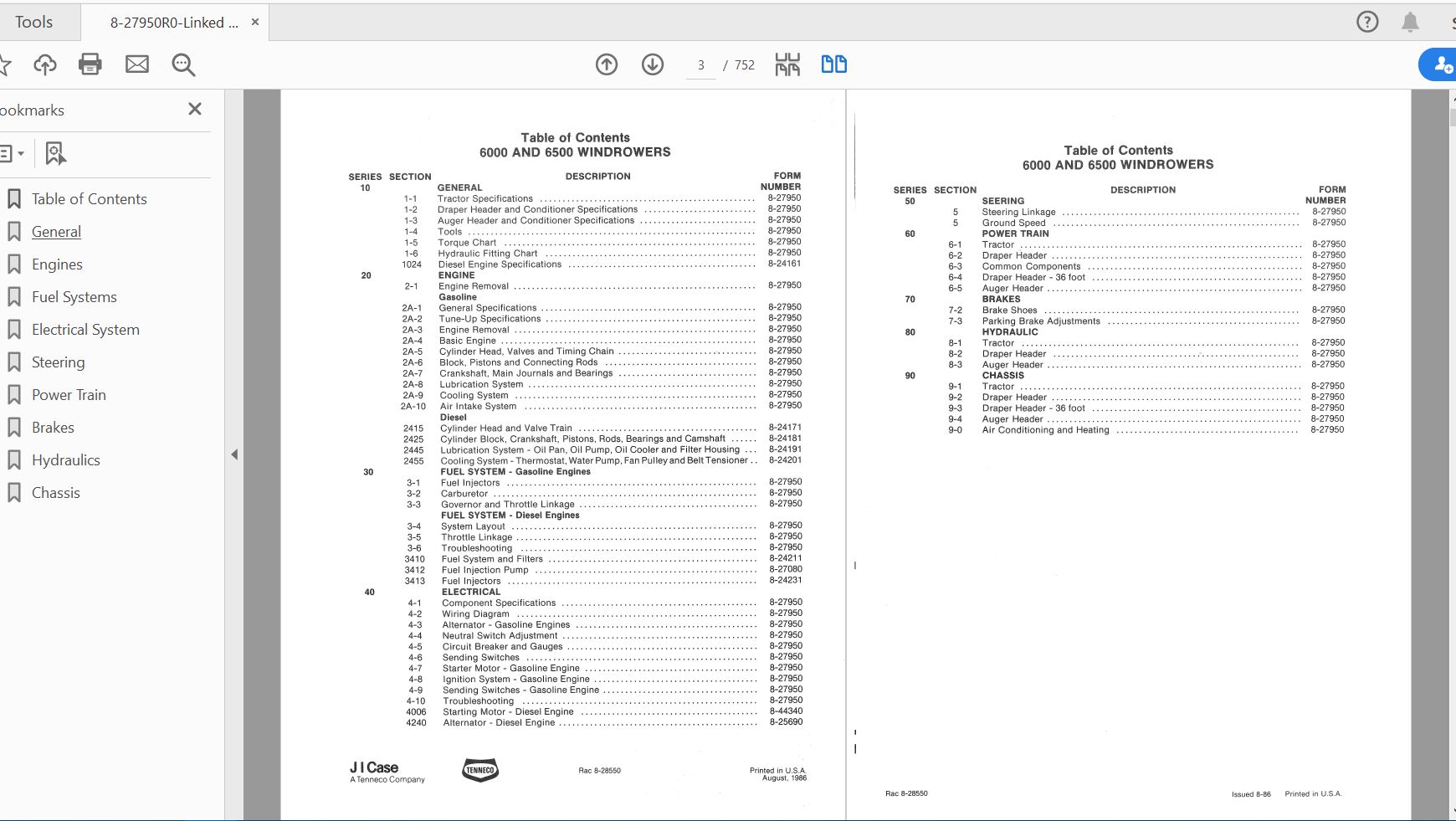Click 'Carburetor' entry in contents

tap(464, 494)
